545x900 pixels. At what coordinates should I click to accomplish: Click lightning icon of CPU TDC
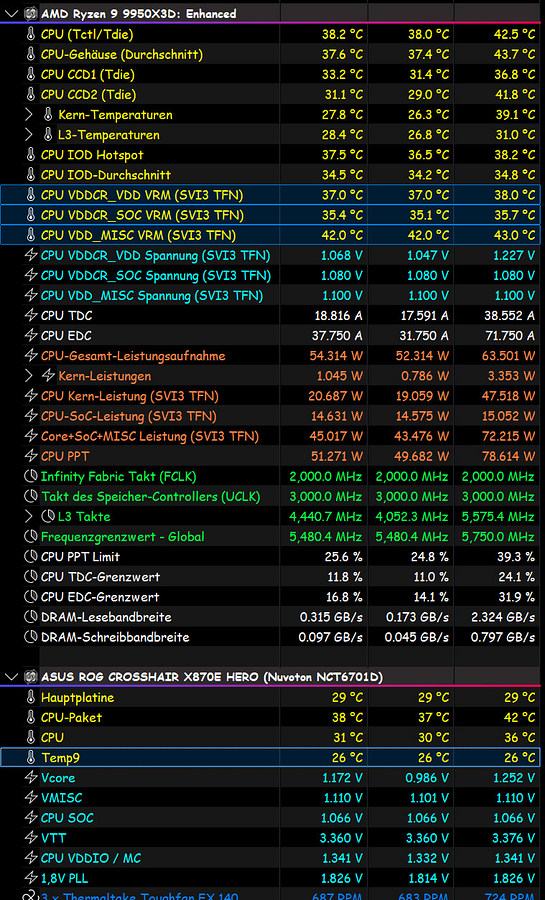(31, 316)
